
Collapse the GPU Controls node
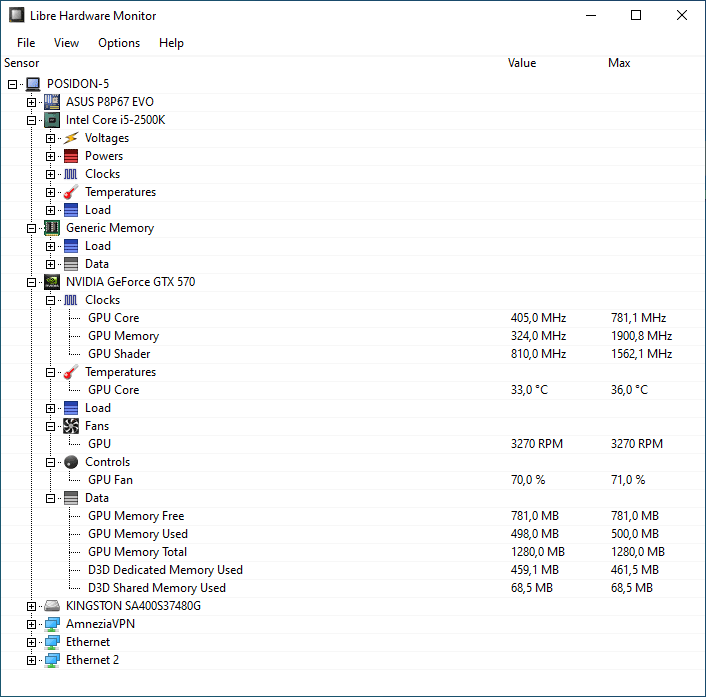pyautogui.click(x=50, y=462)
